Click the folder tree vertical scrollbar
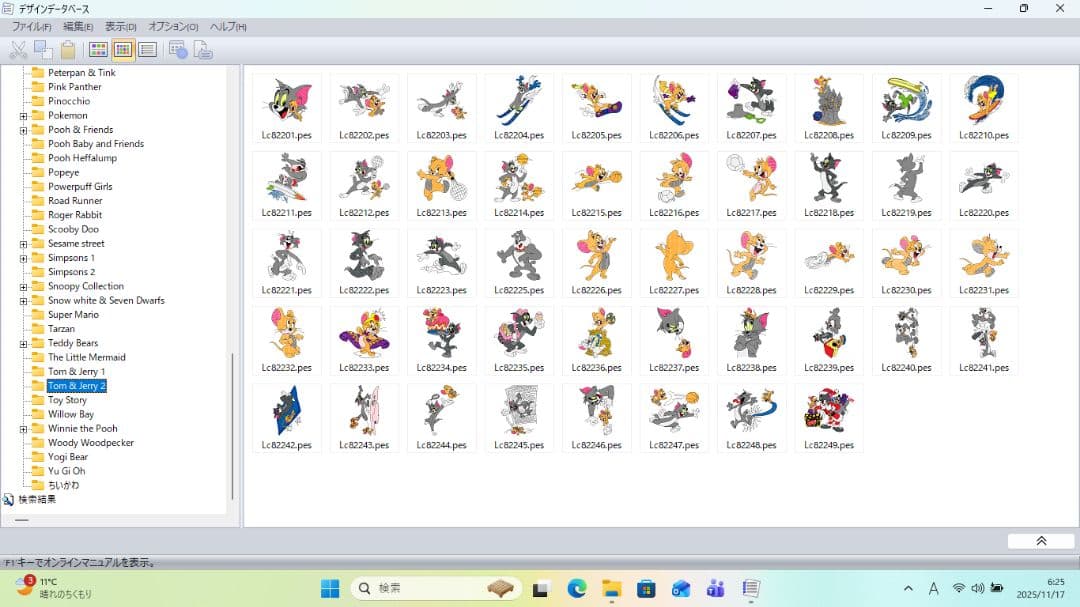The width and height of the screenshot is (1080, 607). [232, 425]
